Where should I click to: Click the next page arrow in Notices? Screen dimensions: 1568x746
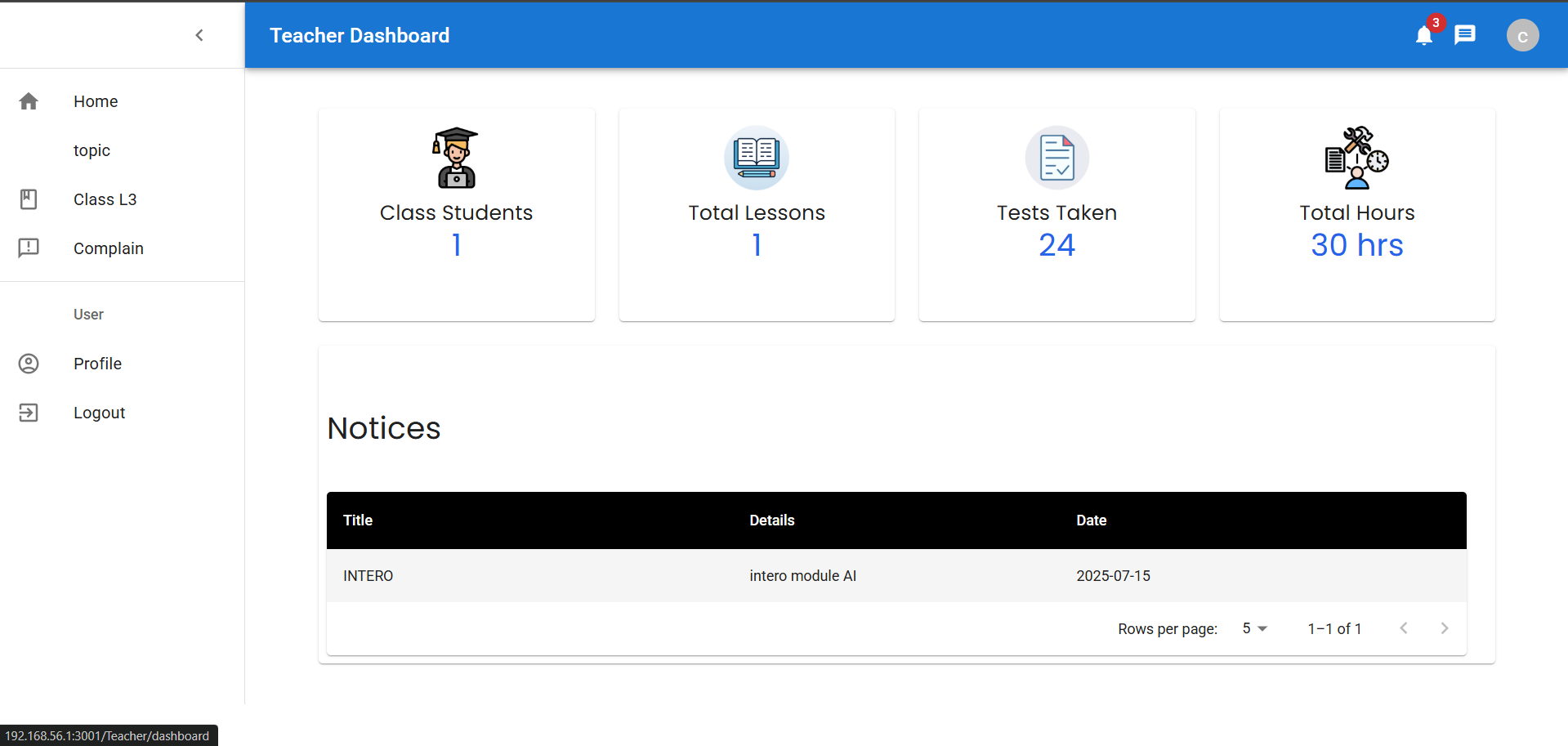pyautogui.click(x=1444, y=628)
